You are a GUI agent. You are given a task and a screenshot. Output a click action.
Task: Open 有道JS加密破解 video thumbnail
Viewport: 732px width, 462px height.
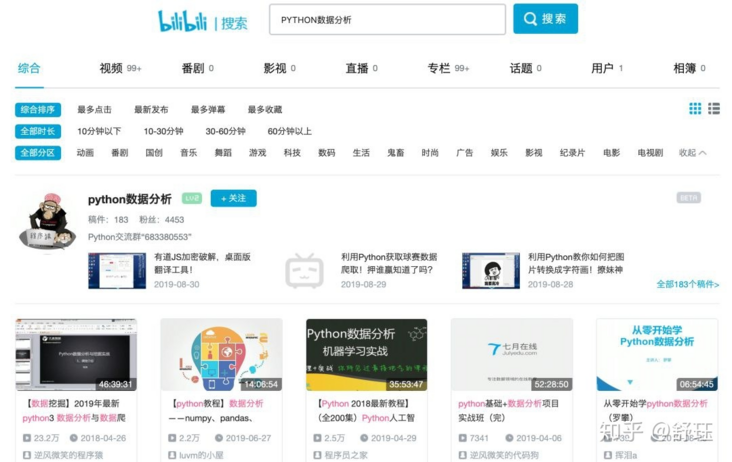pos(117,271)
